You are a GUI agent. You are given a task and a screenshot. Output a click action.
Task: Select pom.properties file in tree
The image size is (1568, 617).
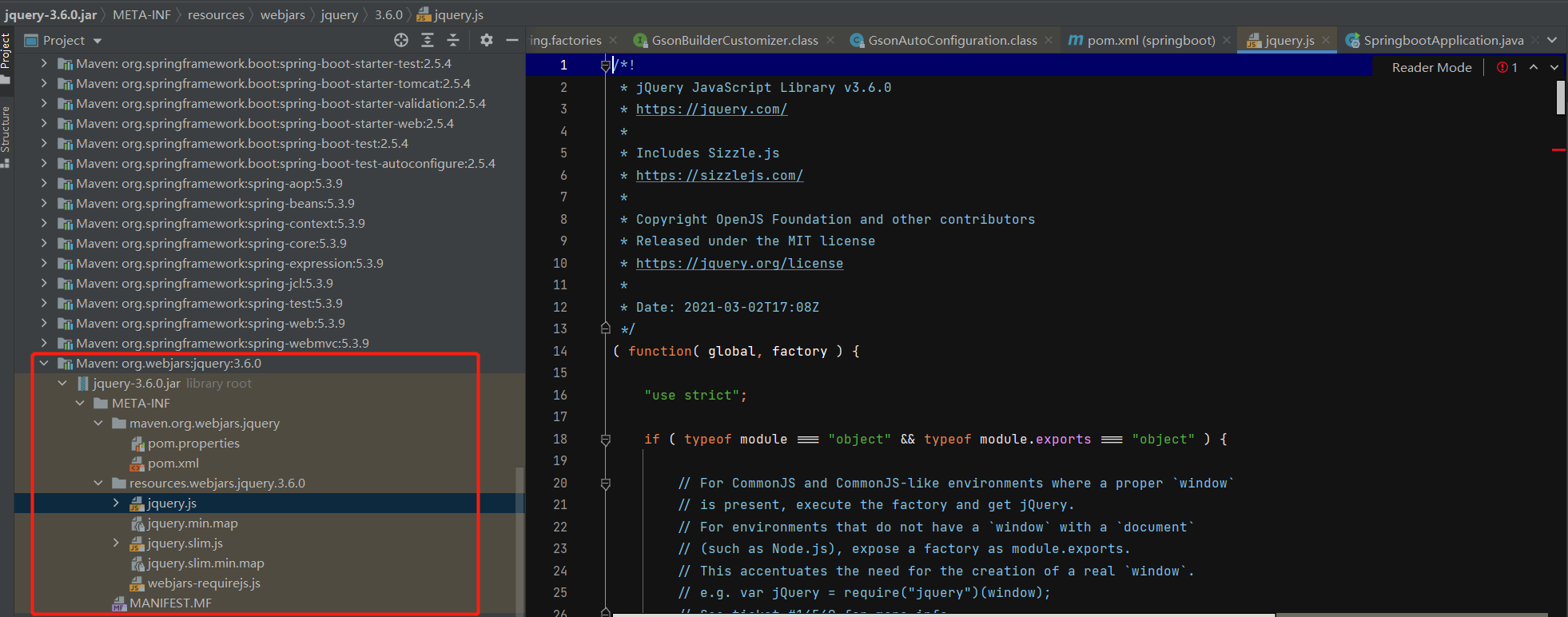coord(193,444)
